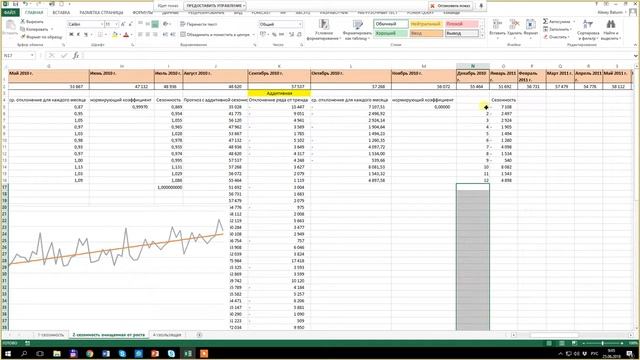Apply the Нейтральный cell style
The width and height of the screenshot is (640, 360).
pos(426,24)
